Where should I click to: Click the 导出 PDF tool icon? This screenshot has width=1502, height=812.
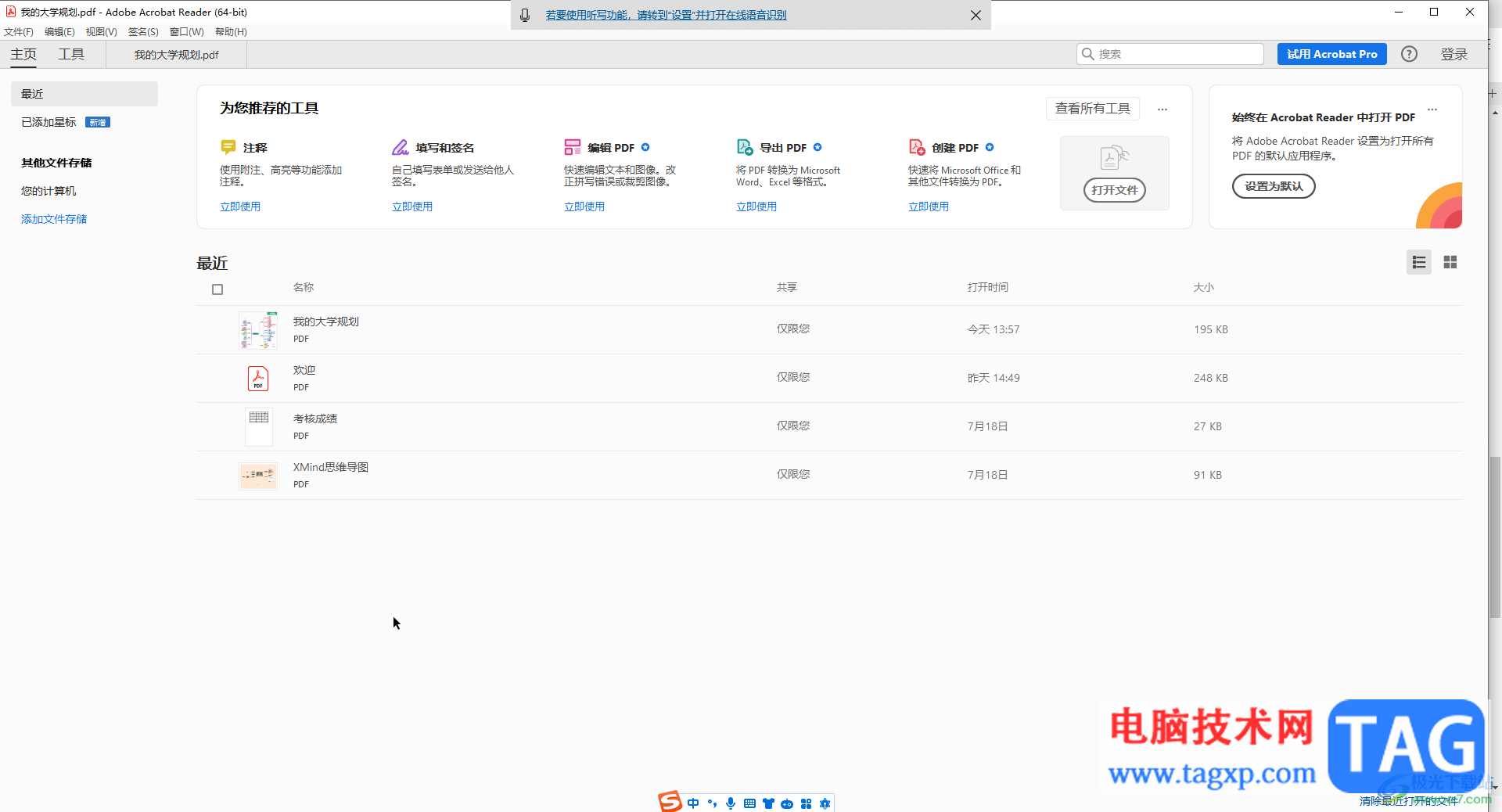(x=745, y=147)
